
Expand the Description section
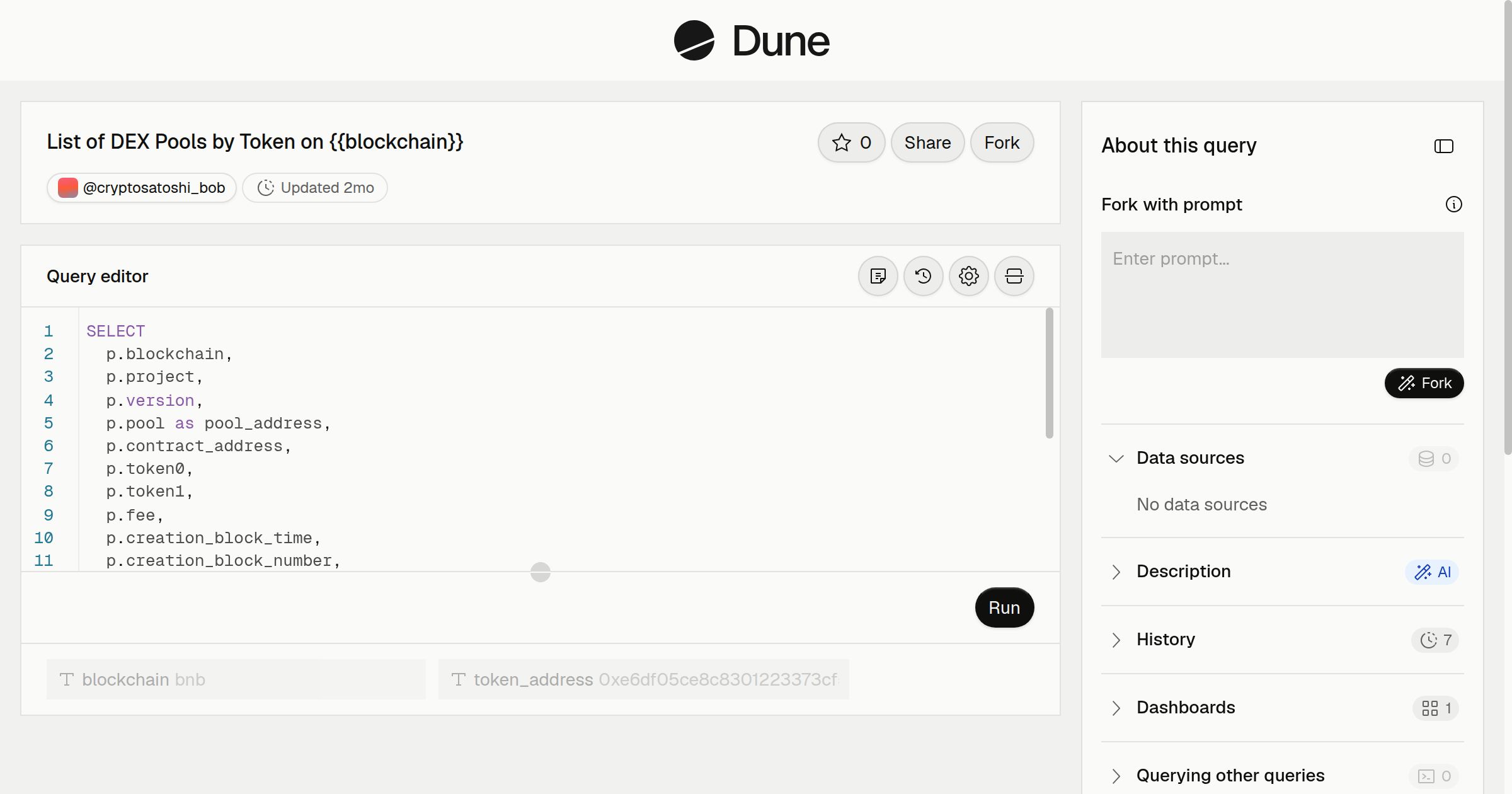[x=1116, y=572]
